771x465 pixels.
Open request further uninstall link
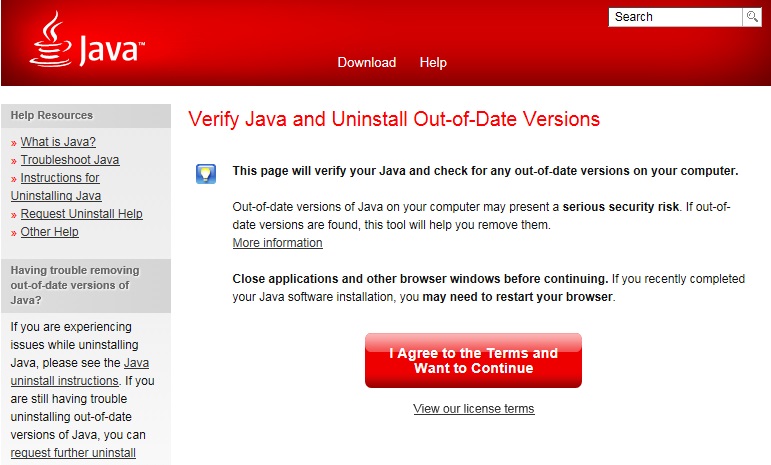click(73, 453)
